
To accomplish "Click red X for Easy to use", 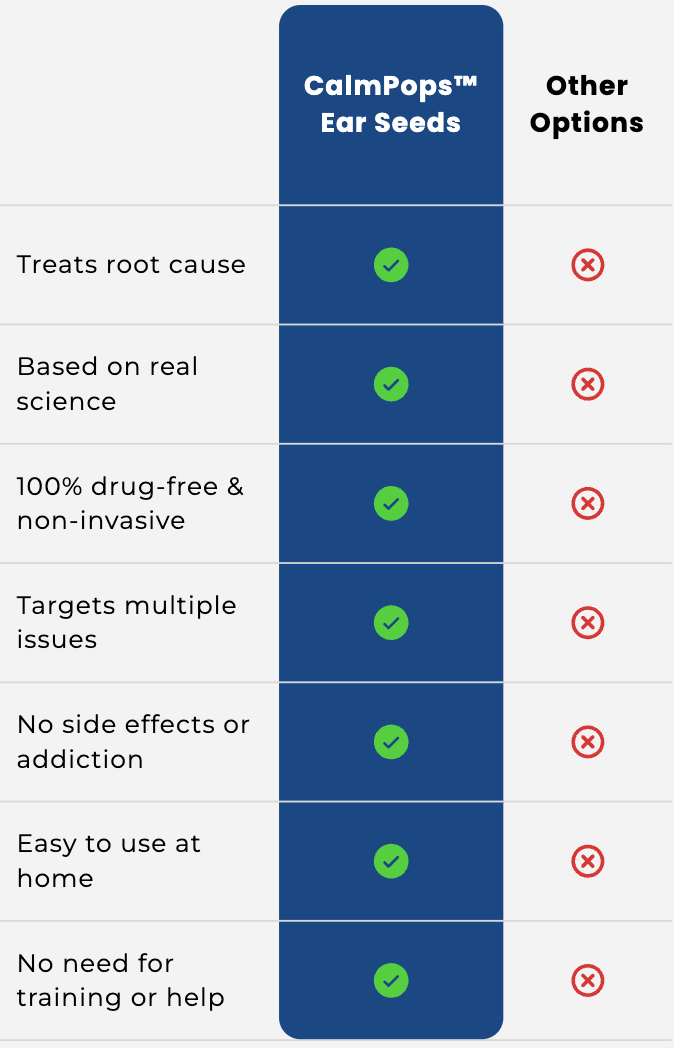I will tap(587, 861).
